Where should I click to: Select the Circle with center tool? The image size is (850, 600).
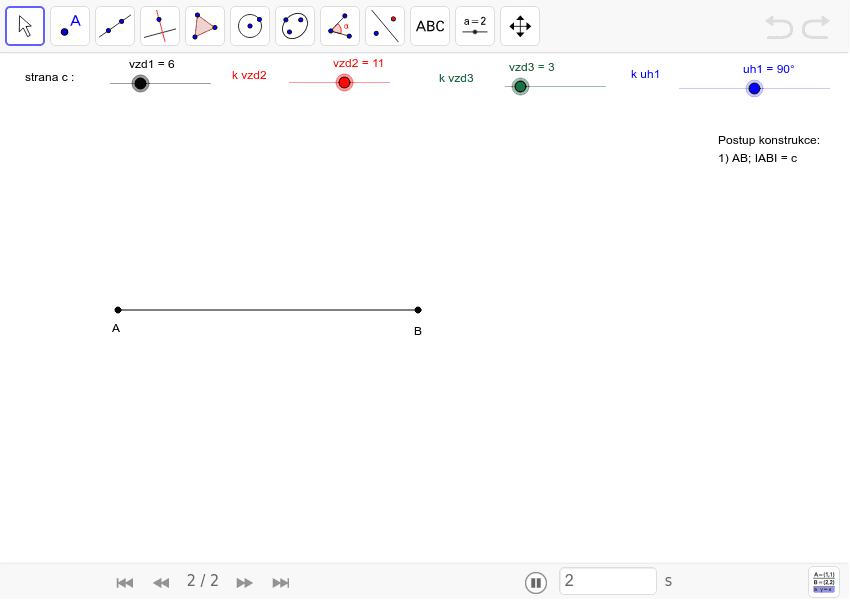(x=250, y=26)
